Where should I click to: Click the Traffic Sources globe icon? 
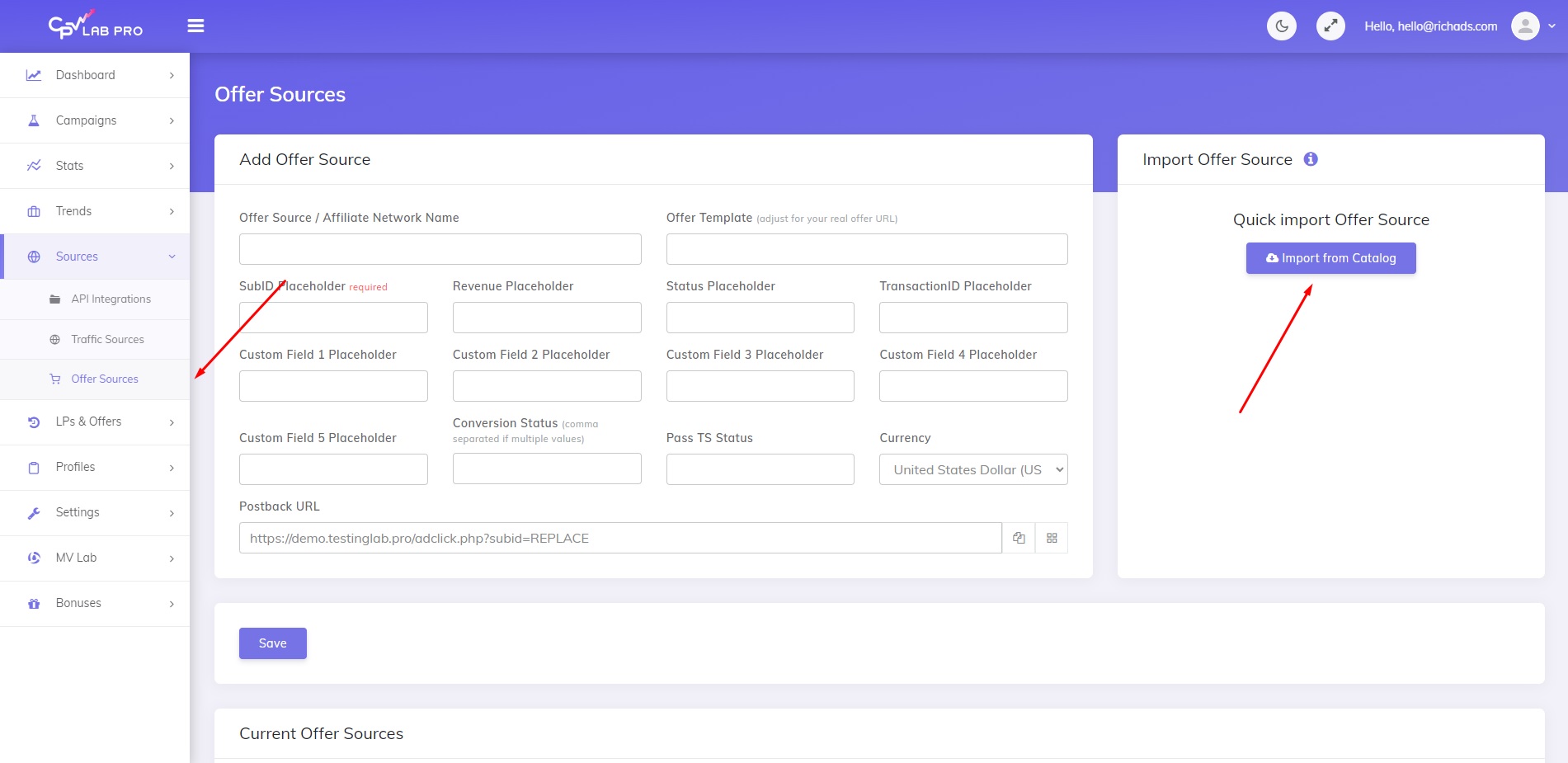[54, 340]
